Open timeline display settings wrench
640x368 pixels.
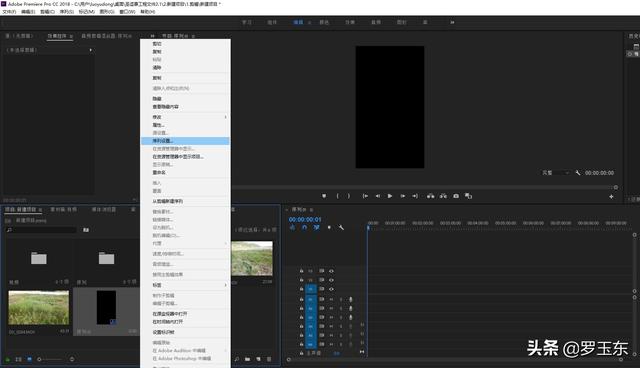point(341,228)
